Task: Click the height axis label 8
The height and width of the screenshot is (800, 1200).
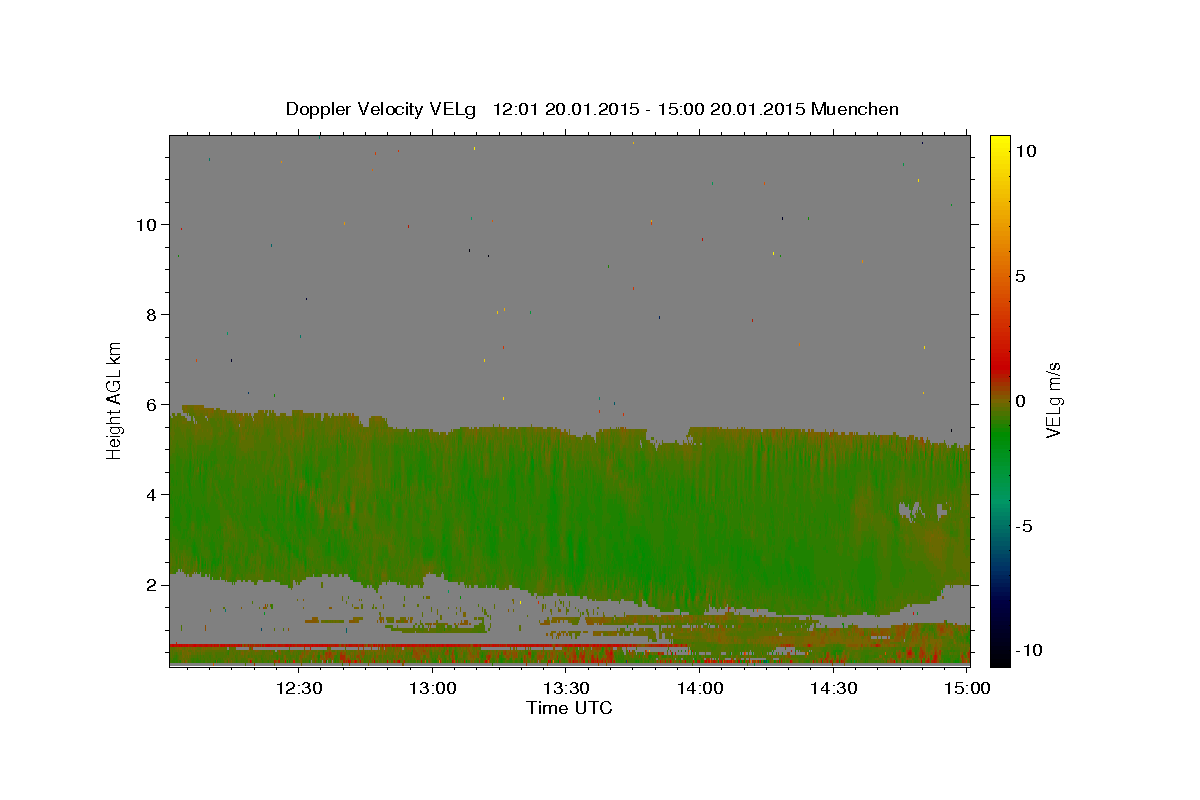Action: click(x=152, y=315)
